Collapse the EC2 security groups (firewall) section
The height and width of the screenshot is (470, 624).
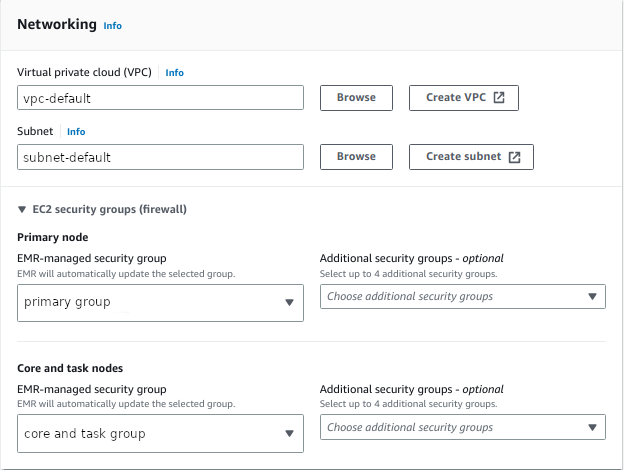tap(23, 210)
